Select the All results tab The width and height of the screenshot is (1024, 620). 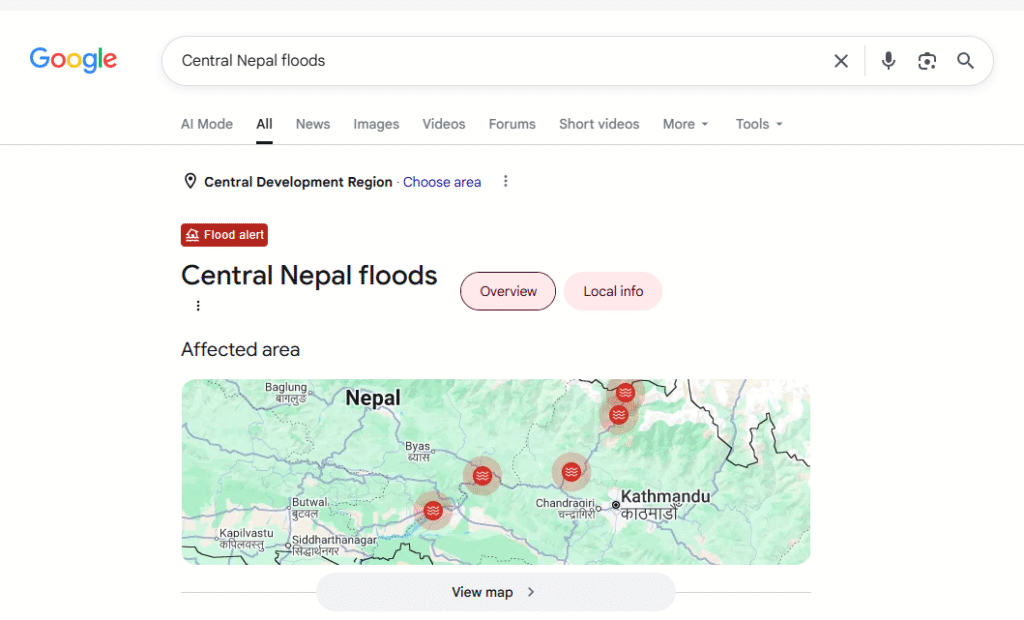[264, 124]
